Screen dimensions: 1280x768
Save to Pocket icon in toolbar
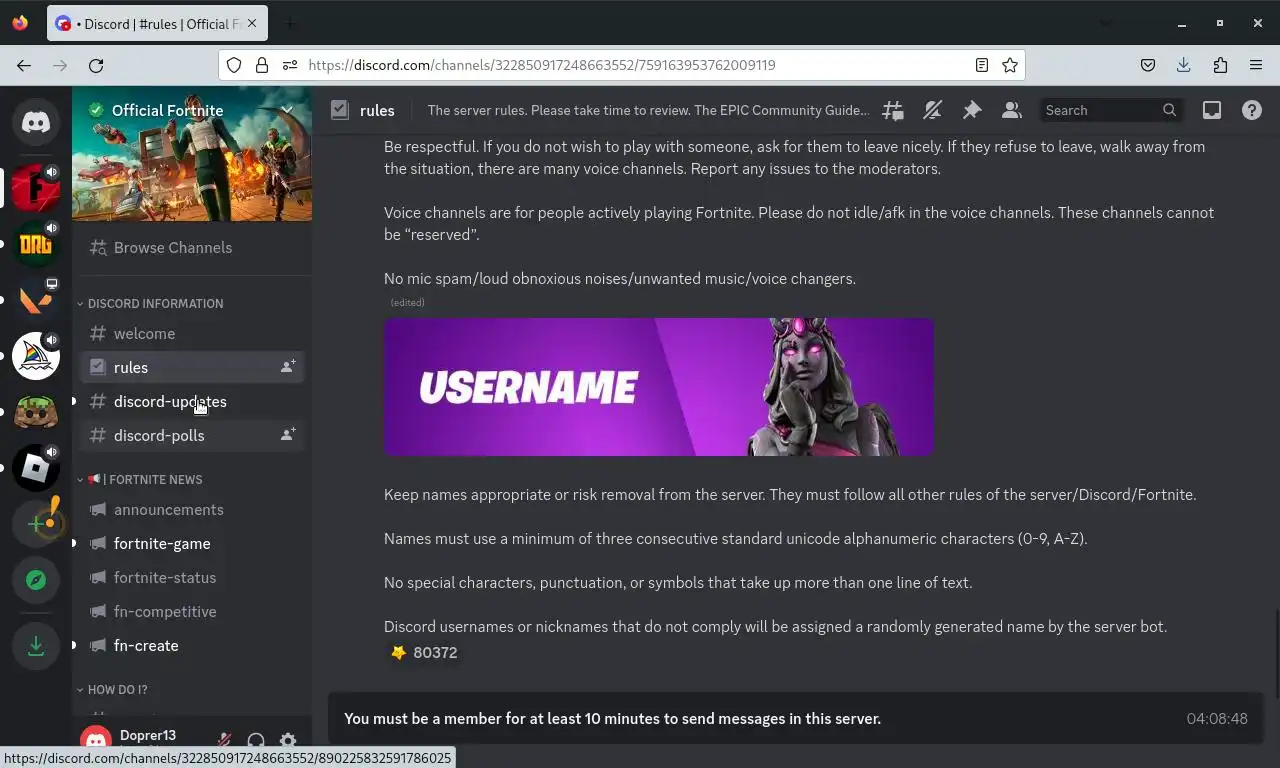pos(1148,65)
